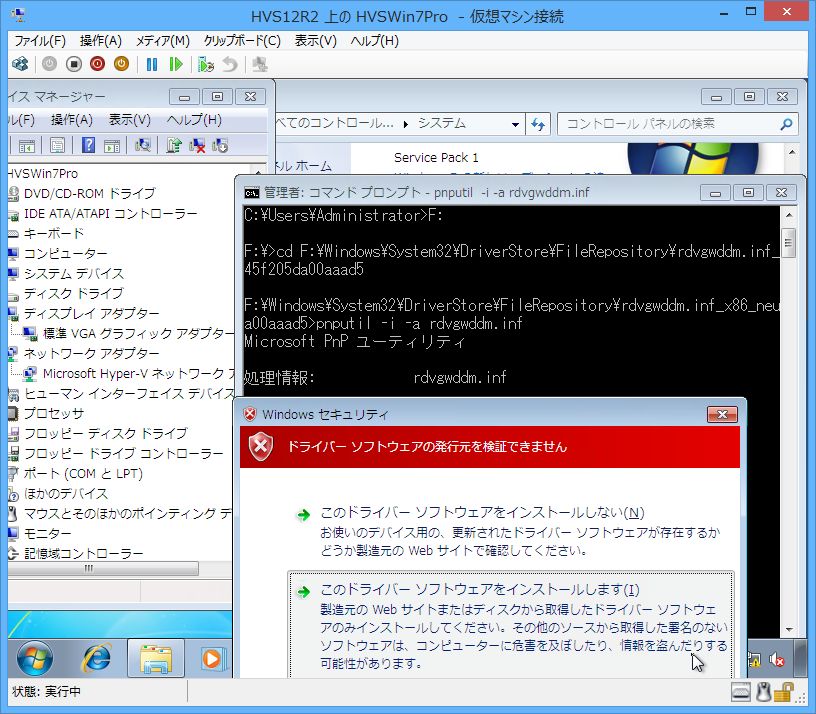Refresh the Control Panel address bar

coord(538,124)
